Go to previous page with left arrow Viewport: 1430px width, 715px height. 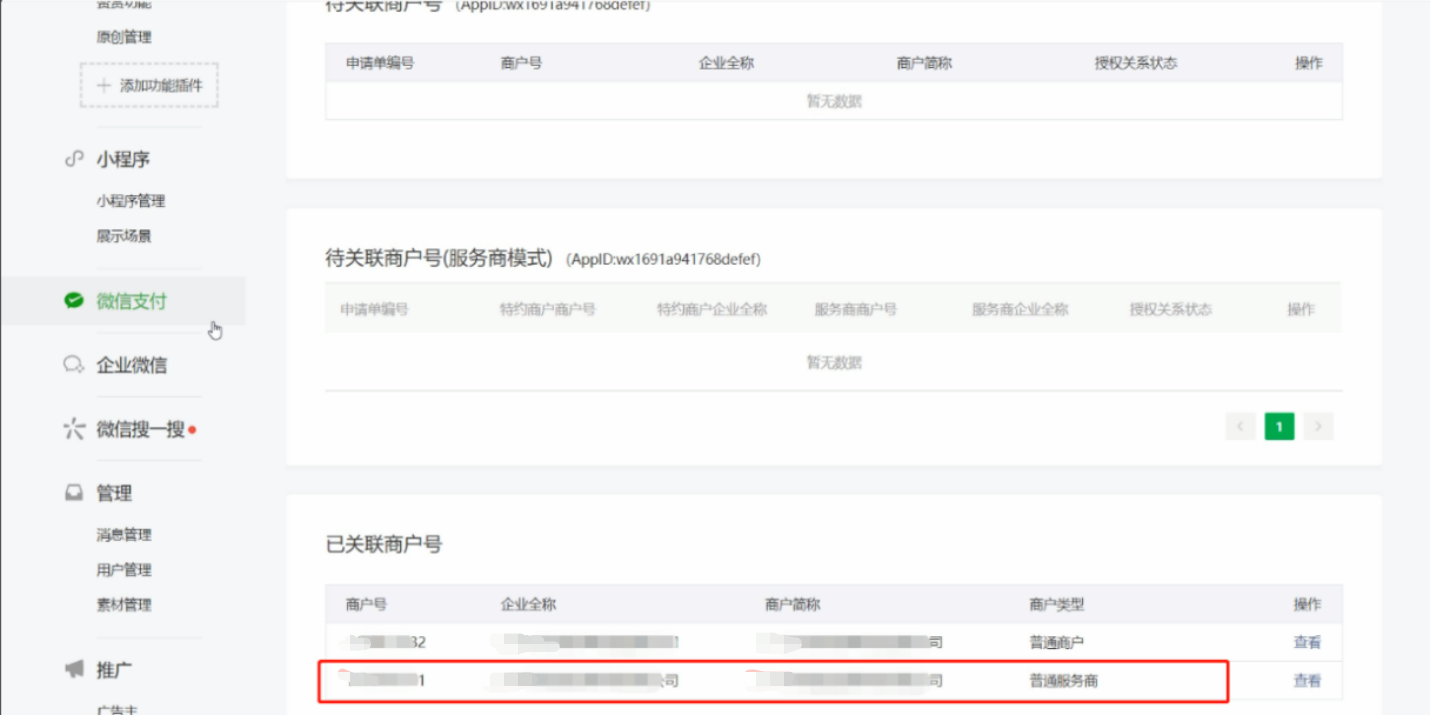(x=1240, y=427)
